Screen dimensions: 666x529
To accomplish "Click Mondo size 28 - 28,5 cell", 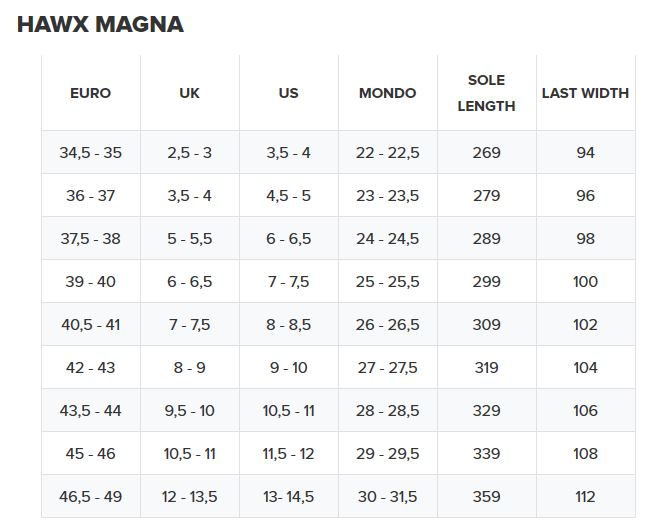I will click(x=387, y=411).
